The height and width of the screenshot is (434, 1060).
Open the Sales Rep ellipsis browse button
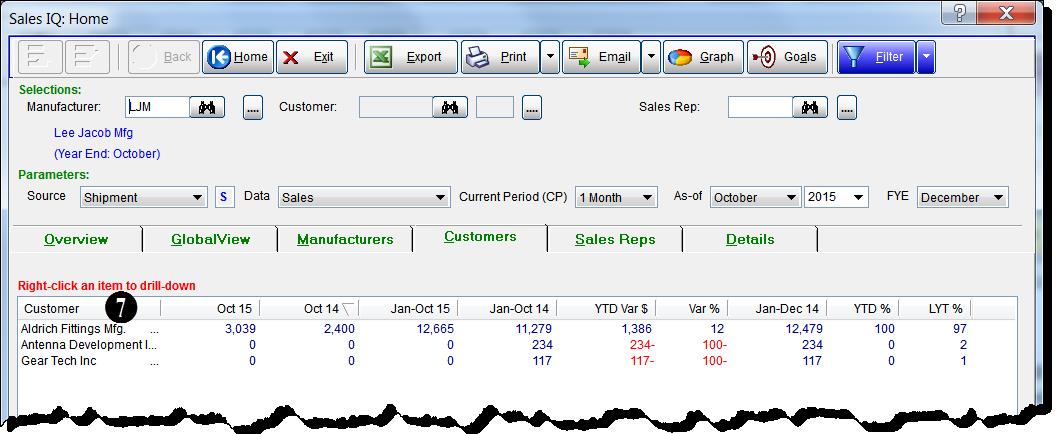click(847, 107)
